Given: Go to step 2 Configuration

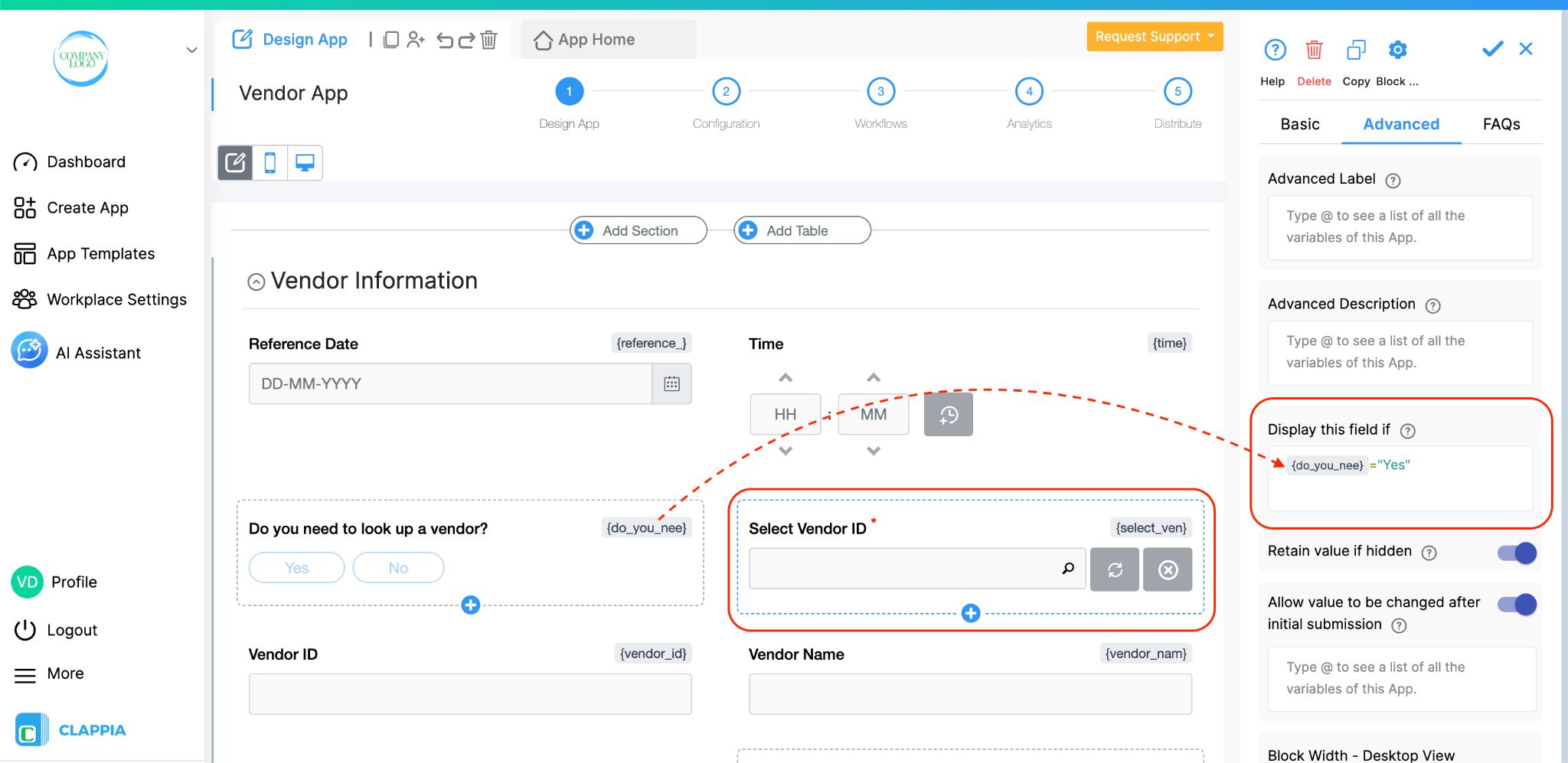Looking at the screenshot, I should click(x=726, y=91).
